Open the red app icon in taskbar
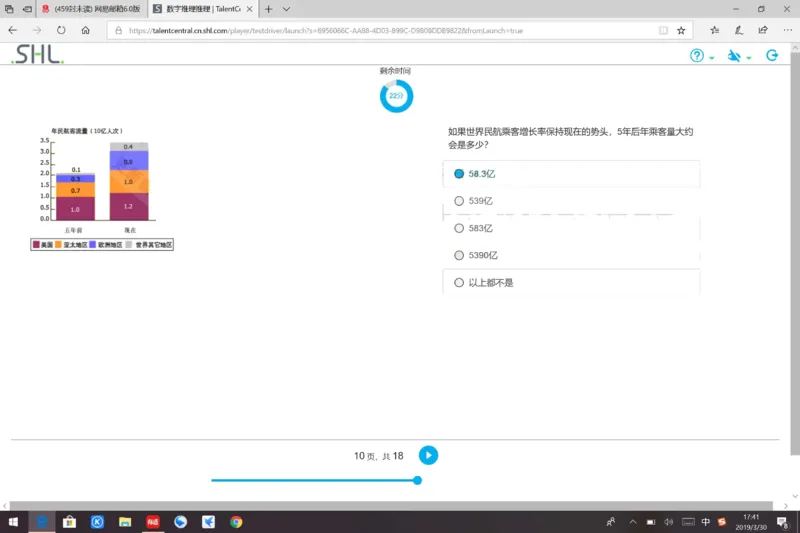 (x=153, y=522)
